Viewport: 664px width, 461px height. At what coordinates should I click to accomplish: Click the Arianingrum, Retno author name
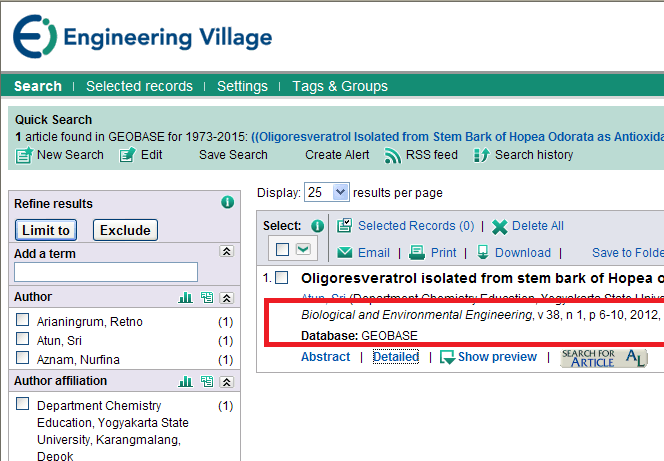[x=90, y=322]
